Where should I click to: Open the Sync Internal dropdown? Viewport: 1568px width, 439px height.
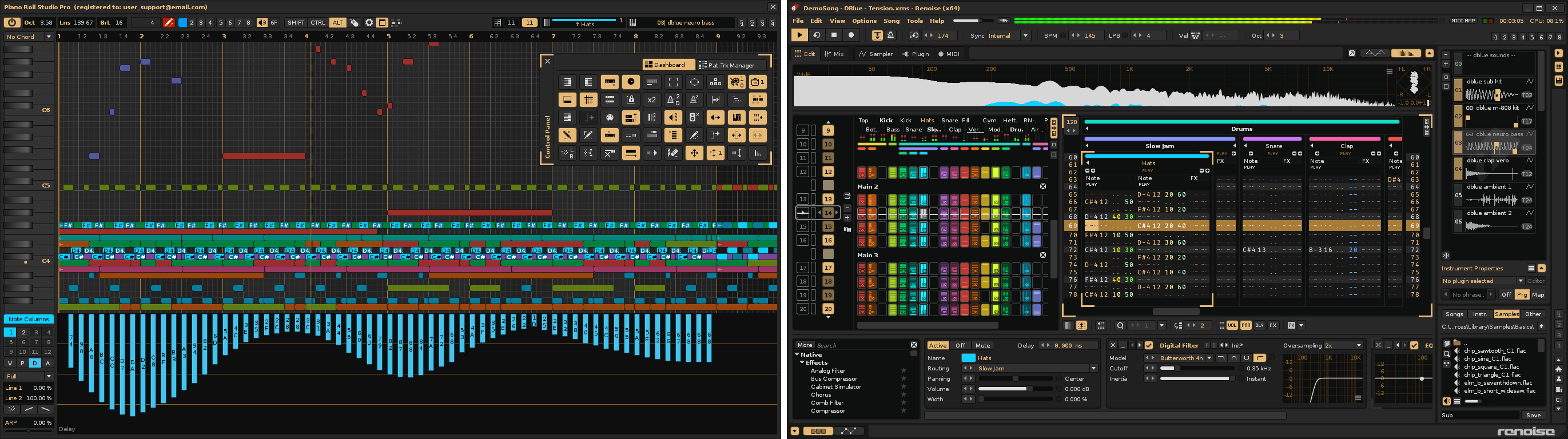tap(1009, 36)
